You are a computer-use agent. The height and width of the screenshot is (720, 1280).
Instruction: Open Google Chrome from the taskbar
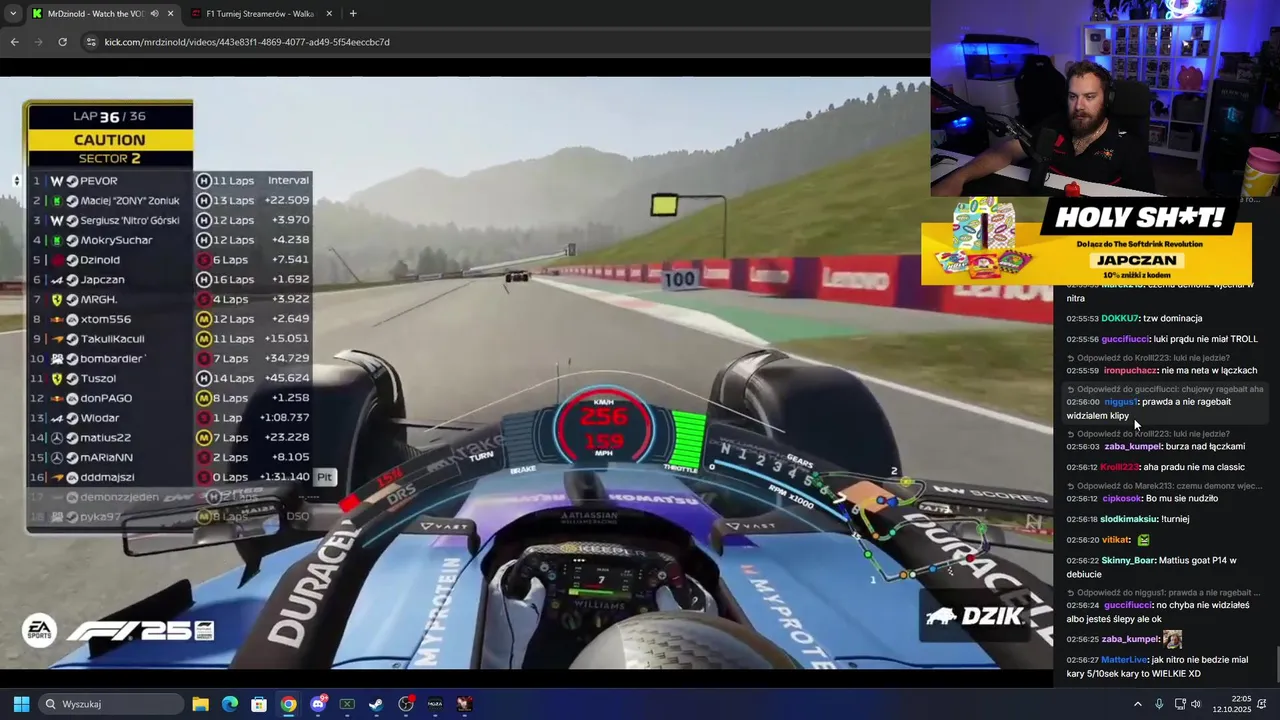click(288, 704)
